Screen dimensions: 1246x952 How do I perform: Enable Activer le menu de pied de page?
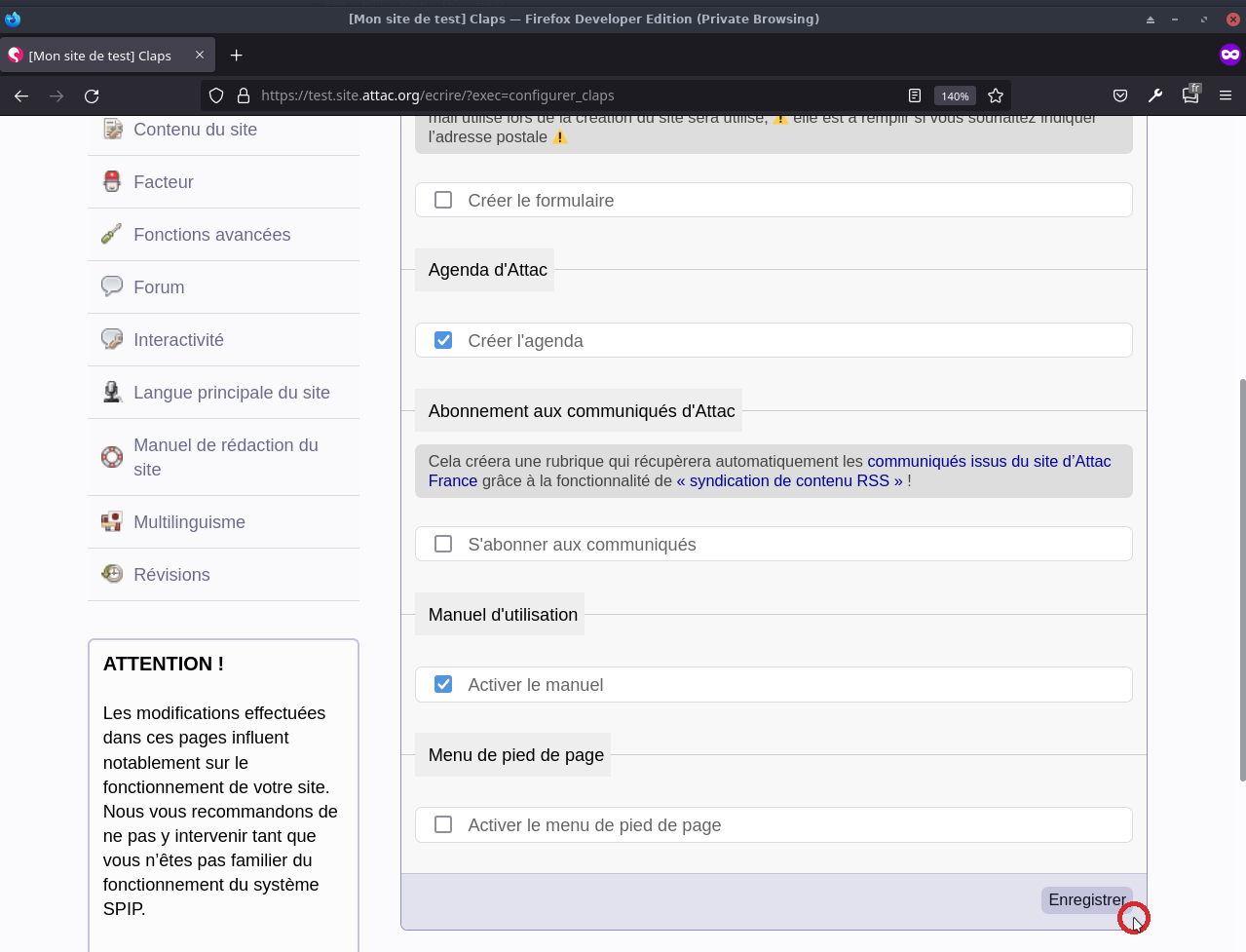(x=443, y=824)
